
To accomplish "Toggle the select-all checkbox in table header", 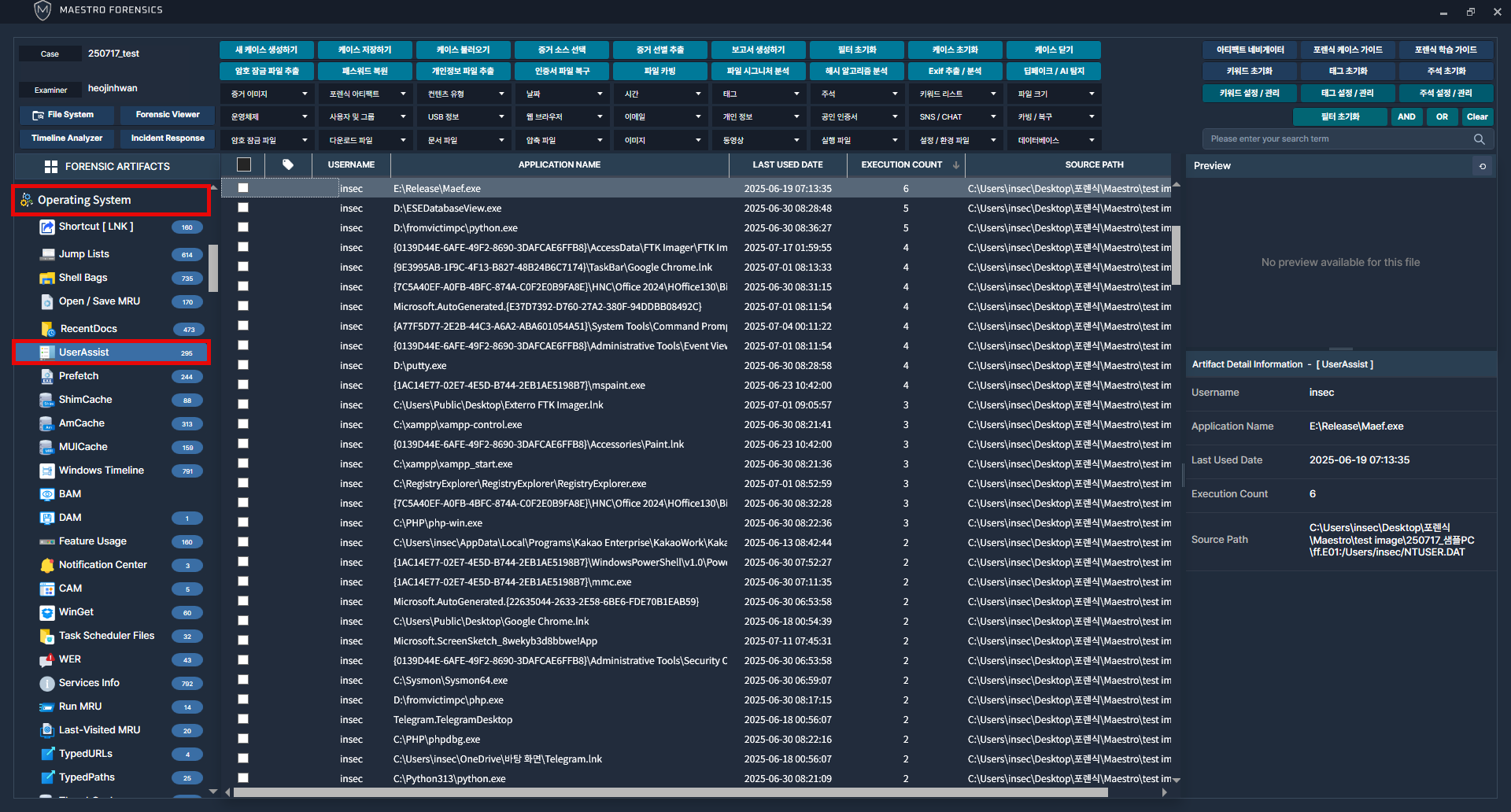I will tap(244, 164).
